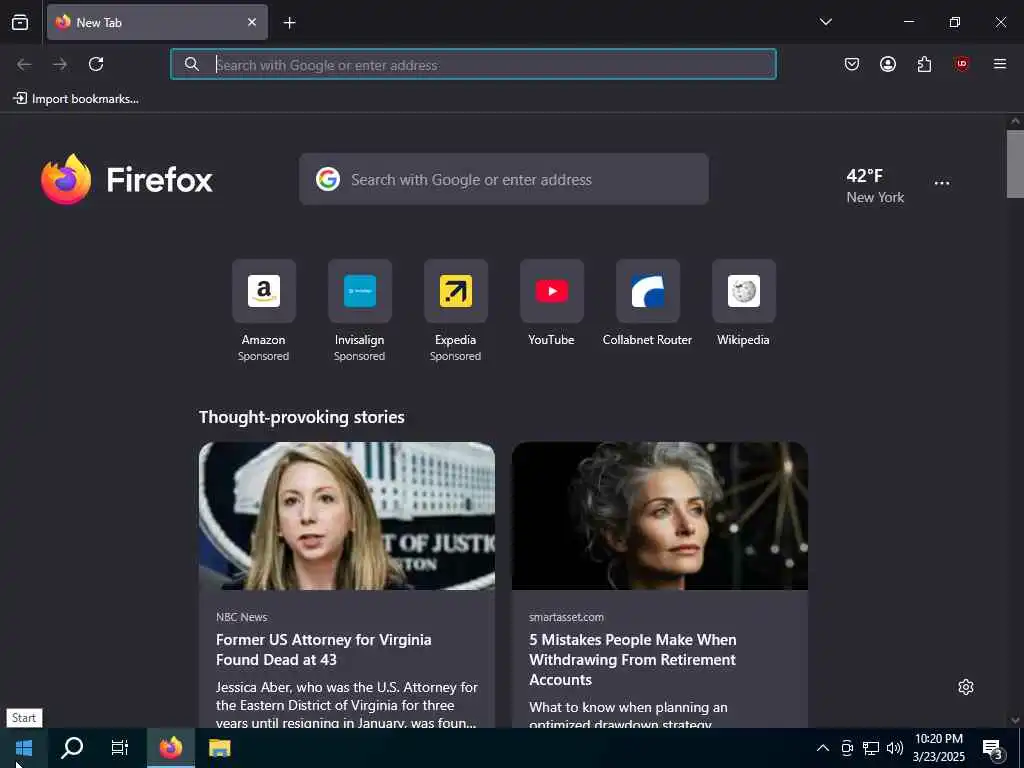The height and width of the screenshot is (768, 1024).
Task: Close the New Tab tab
Action: click(252, 22)
